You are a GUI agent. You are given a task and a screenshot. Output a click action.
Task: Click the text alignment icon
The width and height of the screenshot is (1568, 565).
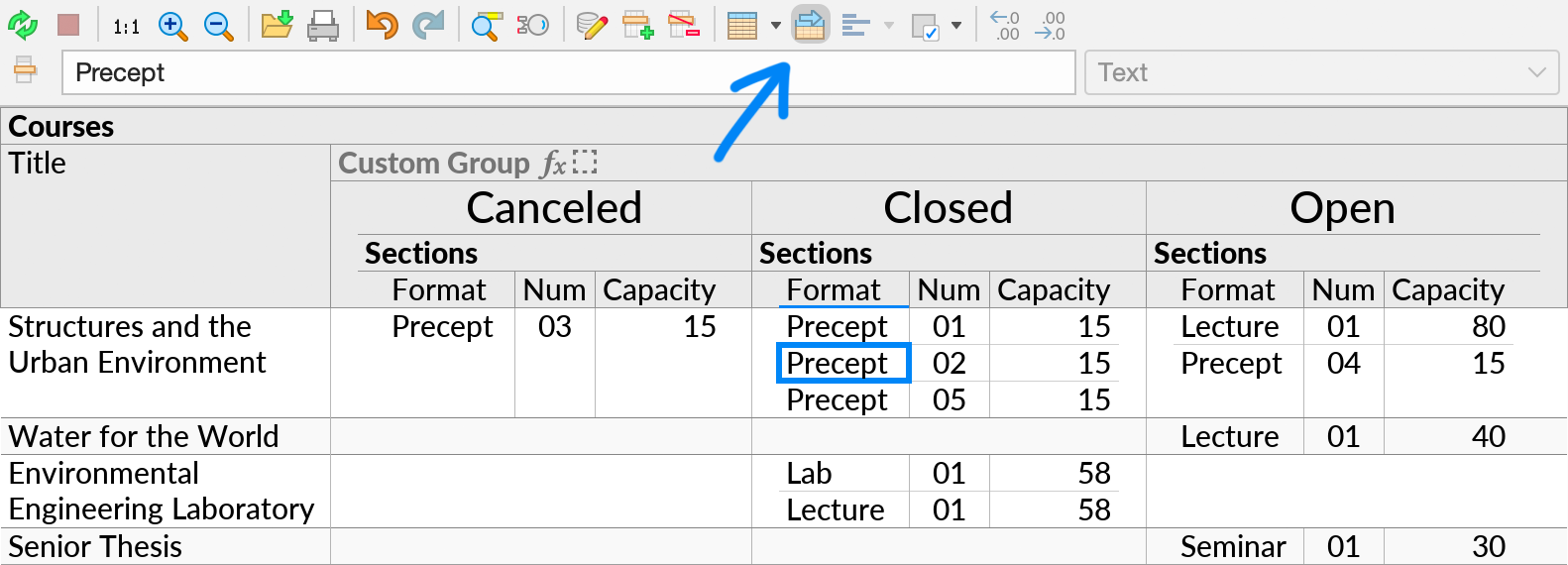pos(855,26)
